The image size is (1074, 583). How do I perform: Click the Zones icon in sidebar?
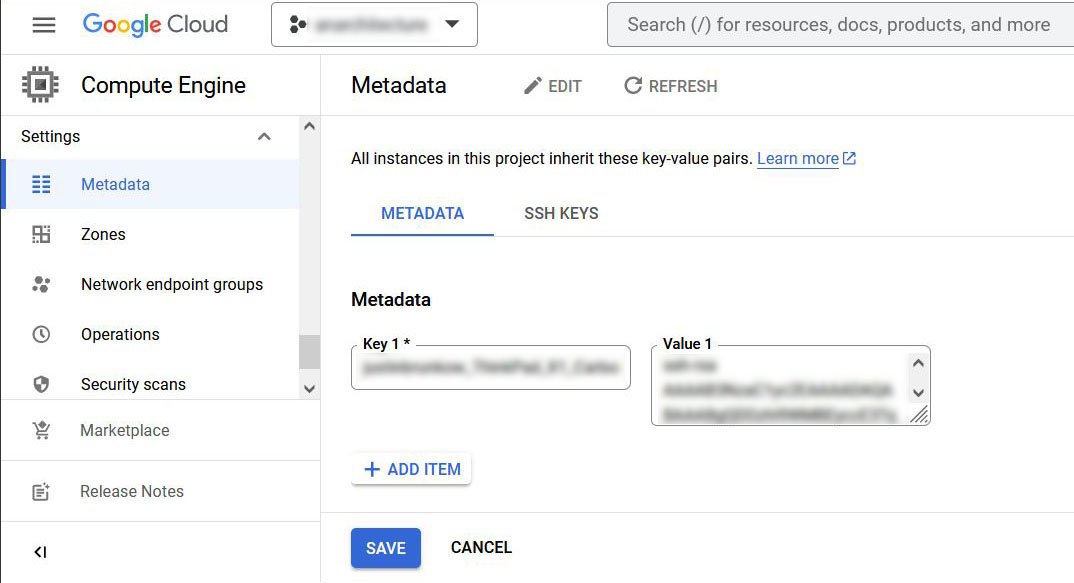[41, 234]
